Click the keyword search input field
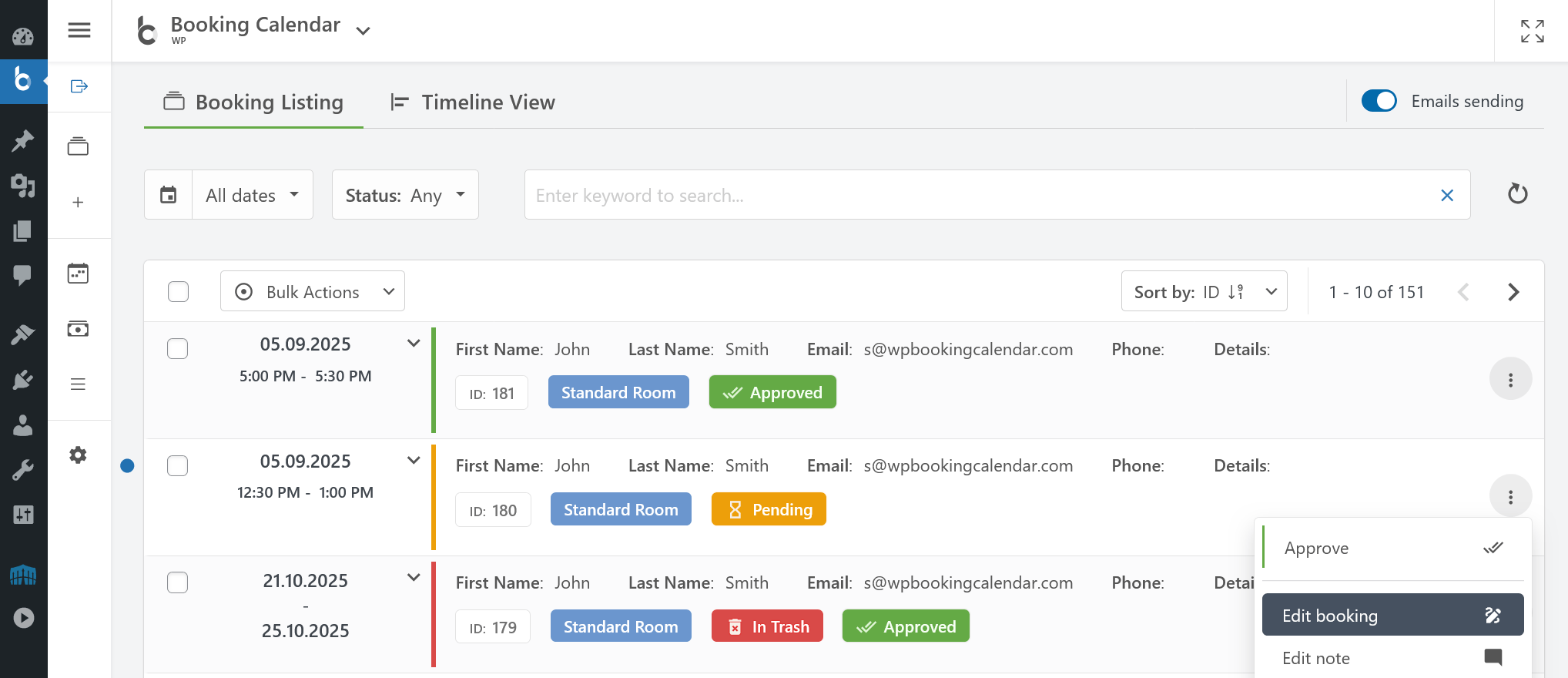The image size is (1568, 678). click(978, 196)
